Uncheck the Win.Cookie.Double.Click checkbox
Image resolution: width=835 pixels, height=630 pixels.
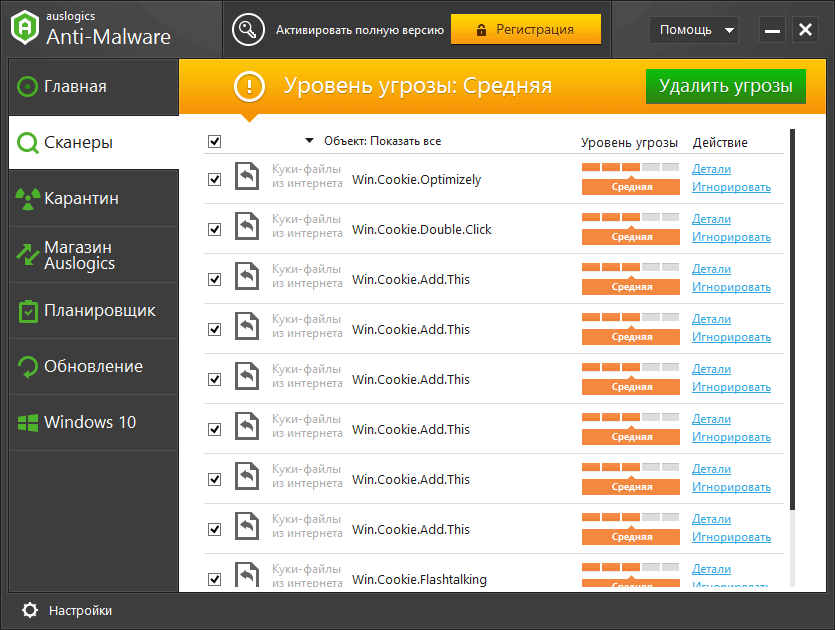coord(215,230)
